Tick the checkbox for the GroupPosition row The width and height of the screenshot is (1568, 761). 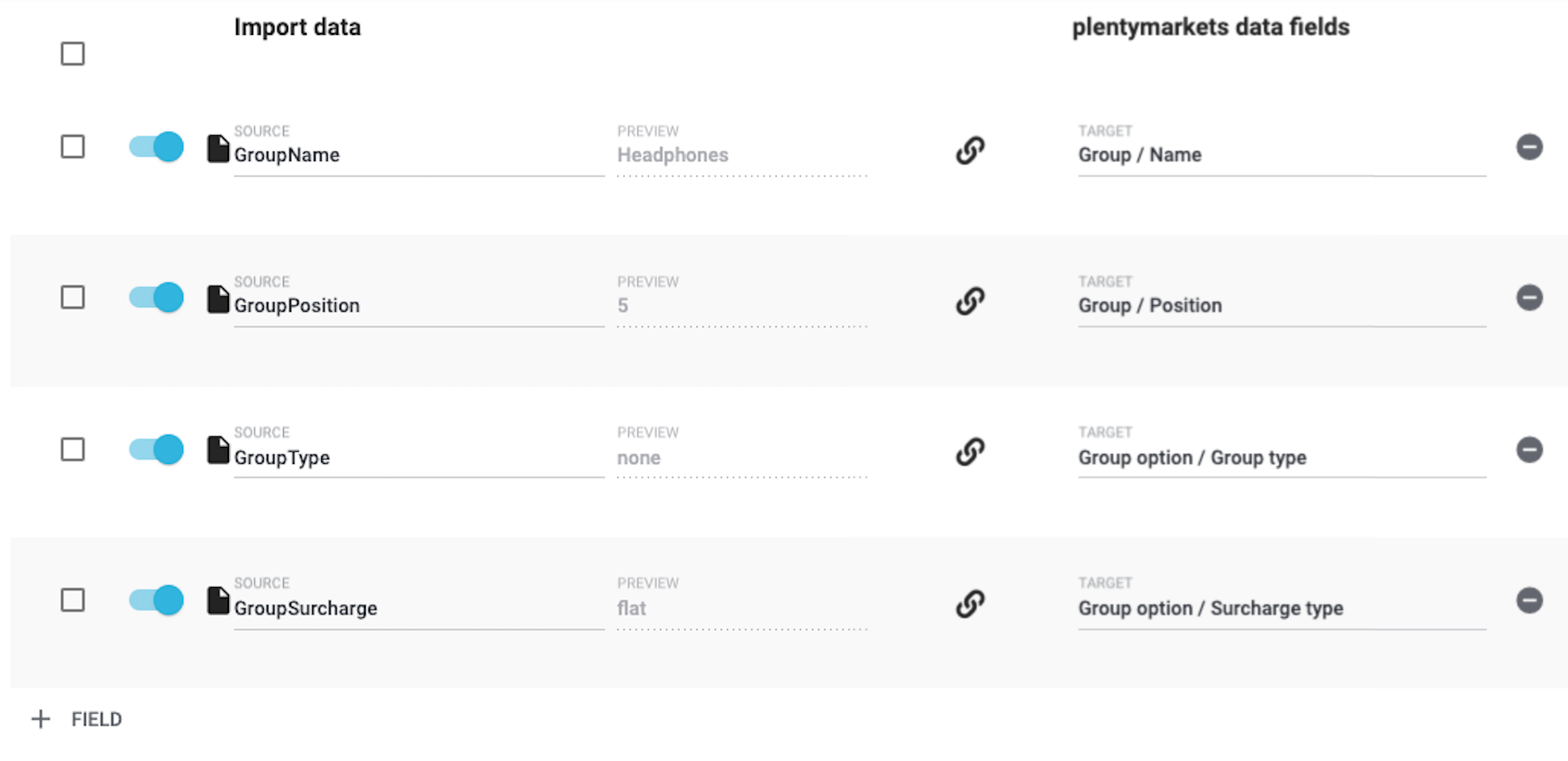73,298
